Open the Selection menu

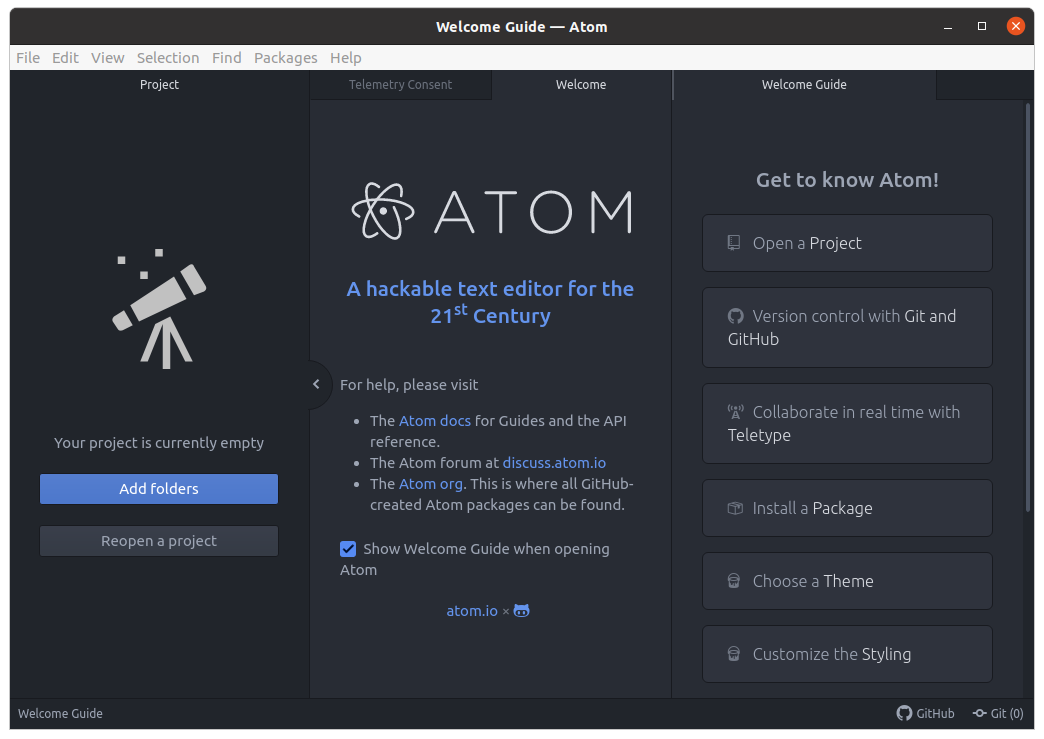coord(168,58)
